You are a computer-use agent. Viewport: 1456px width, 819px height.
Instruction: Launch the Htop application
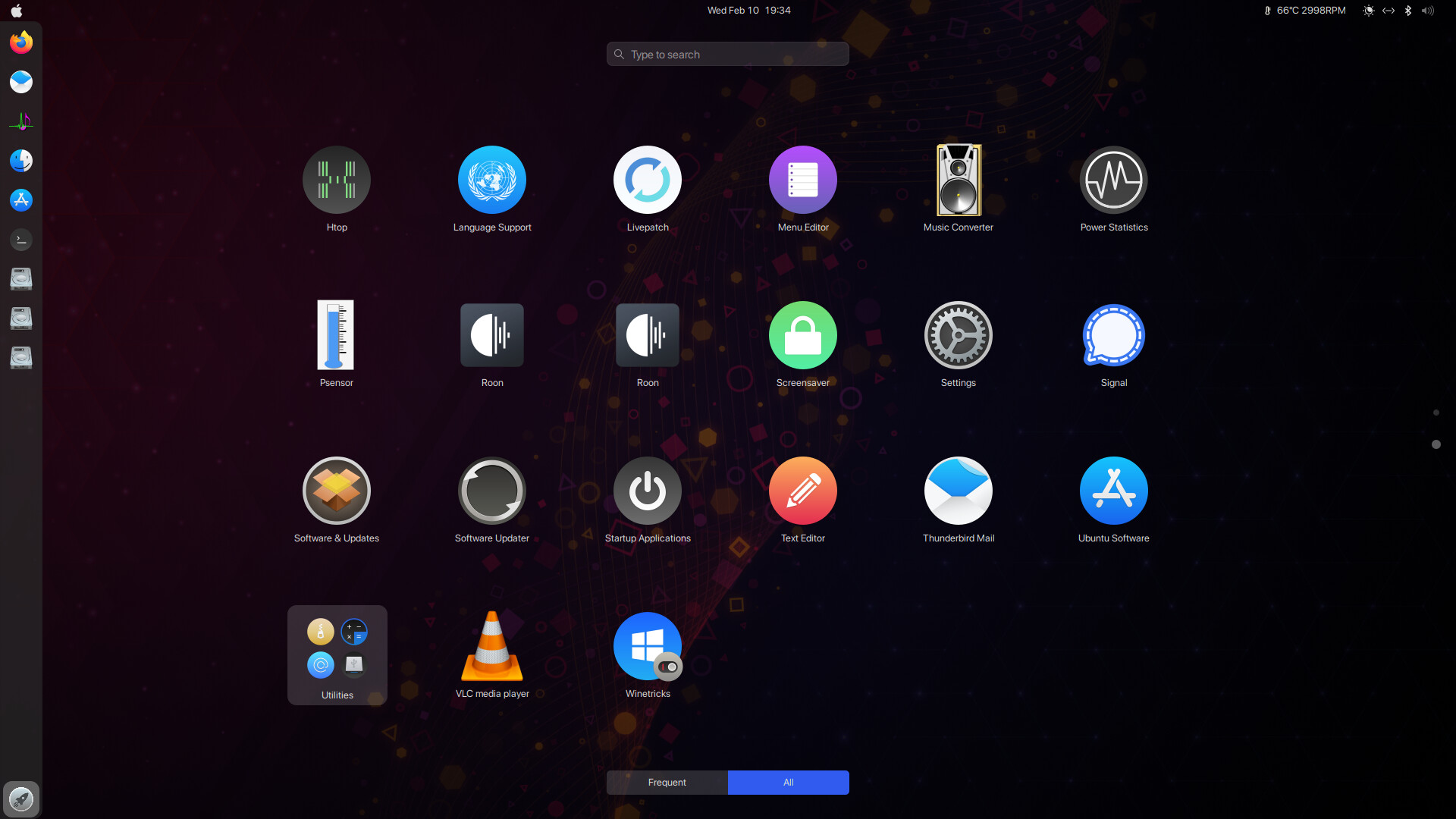point(336,180)
